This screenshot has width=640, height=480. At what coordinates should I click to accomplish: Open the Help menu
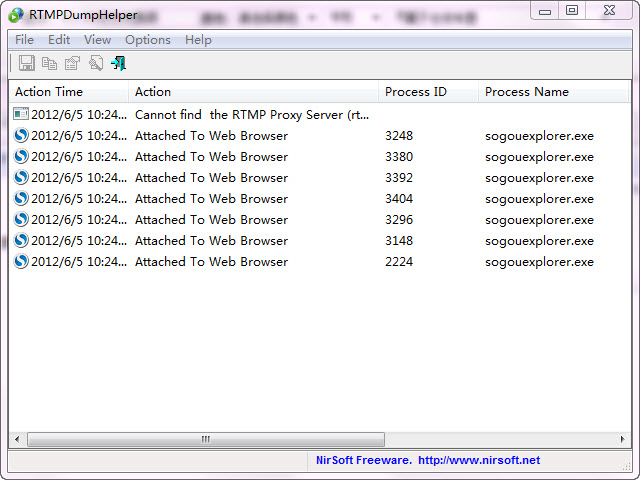click(198, 40)
